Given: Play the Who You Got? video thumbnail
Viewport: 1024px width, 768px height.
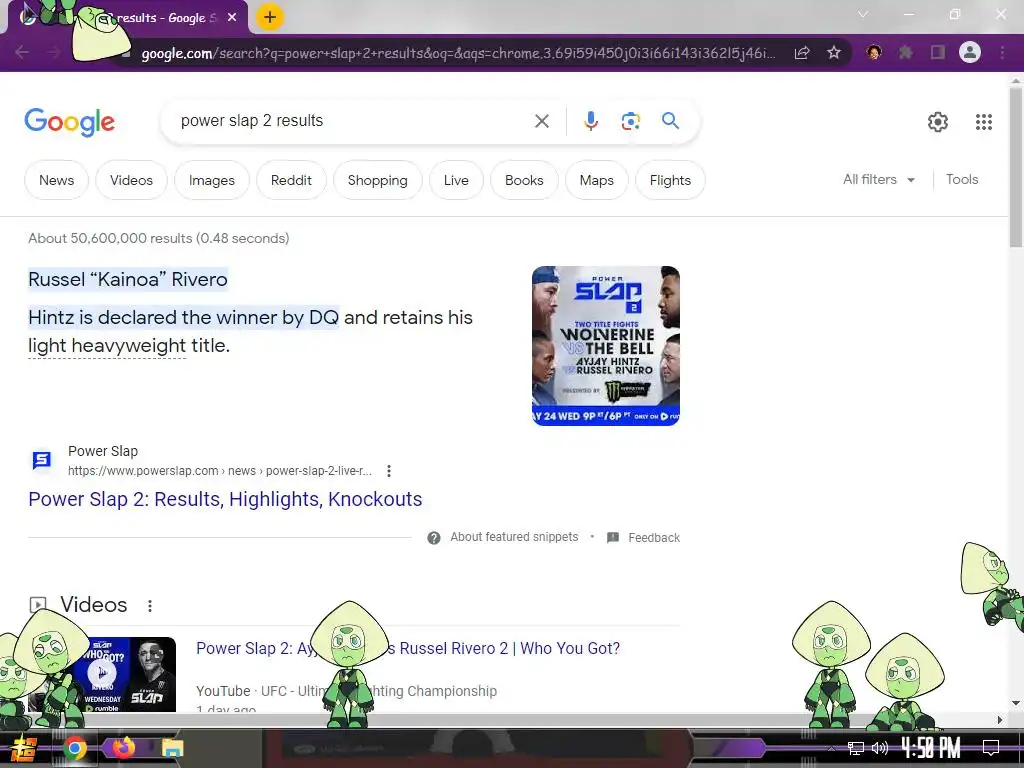Looking at the screenshot, I should [102, 674].
